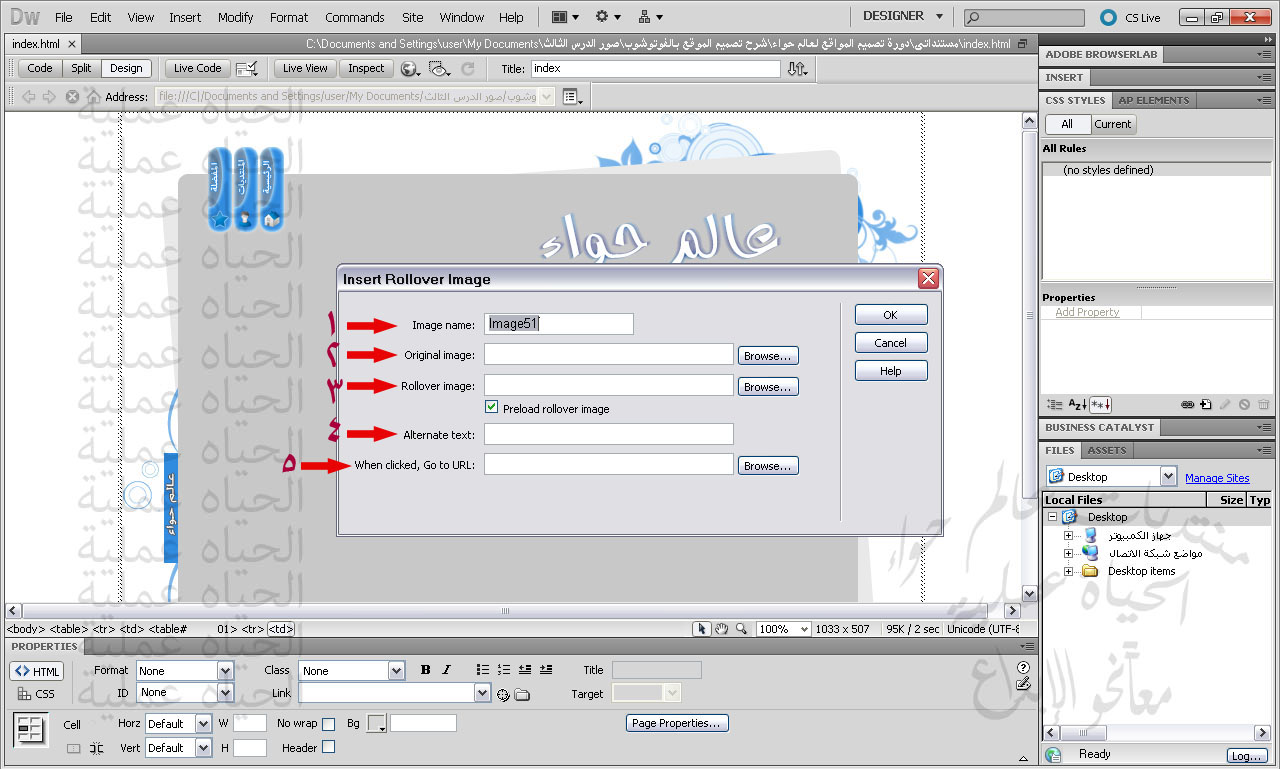This screenshot has width=1280, height=769.
Task: Enable the No wrap checkbox
Action: point(328,724)
